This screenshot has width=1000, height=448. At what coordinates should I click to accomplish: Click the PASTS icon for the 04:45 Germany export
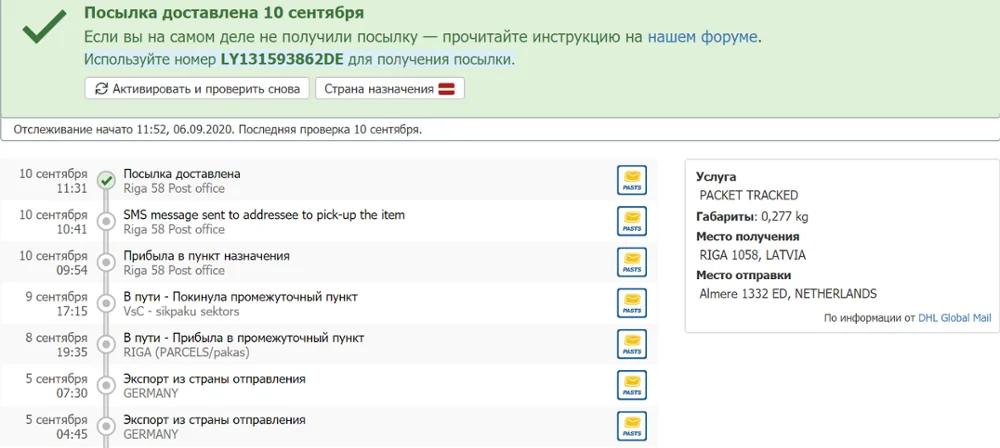[632, 426]
